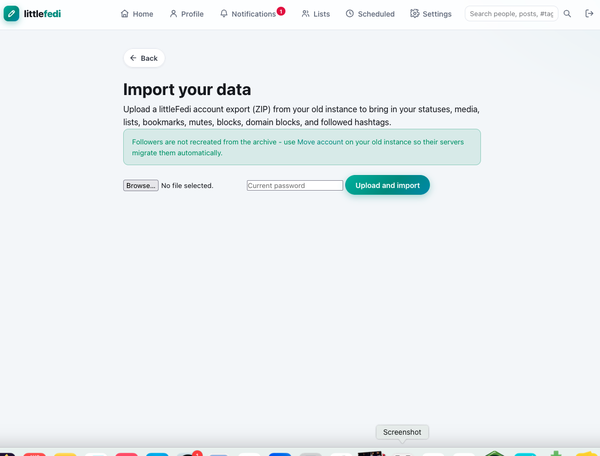The height and width of the screenshot is (456, 600).
Task: Open Notifications from the nav bar
Action: (248, 14)
